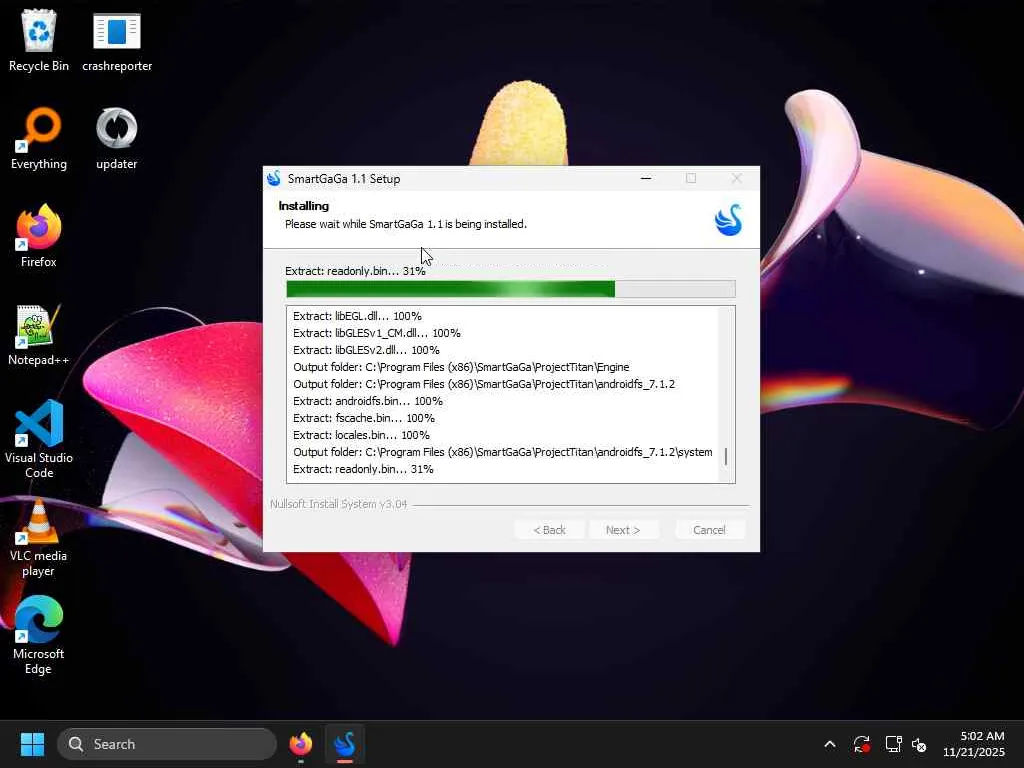The height and width of the screenshot is (768, 1024).
Task: Select the Microsoft Edge desktop shortcut
Action: click(x=39, y=635)
